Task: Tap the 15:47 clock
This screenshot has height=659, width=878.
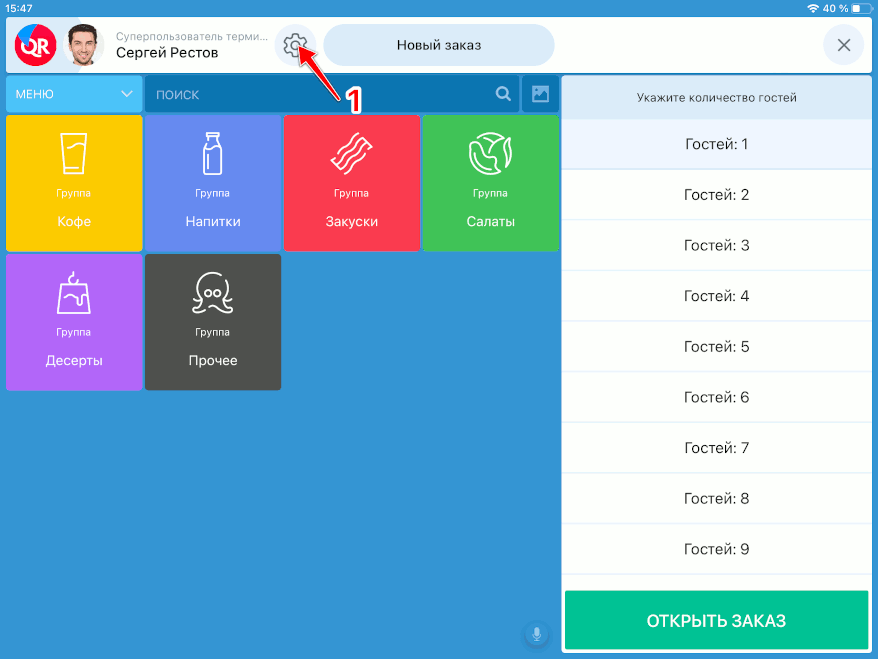Action: (18, 8)
